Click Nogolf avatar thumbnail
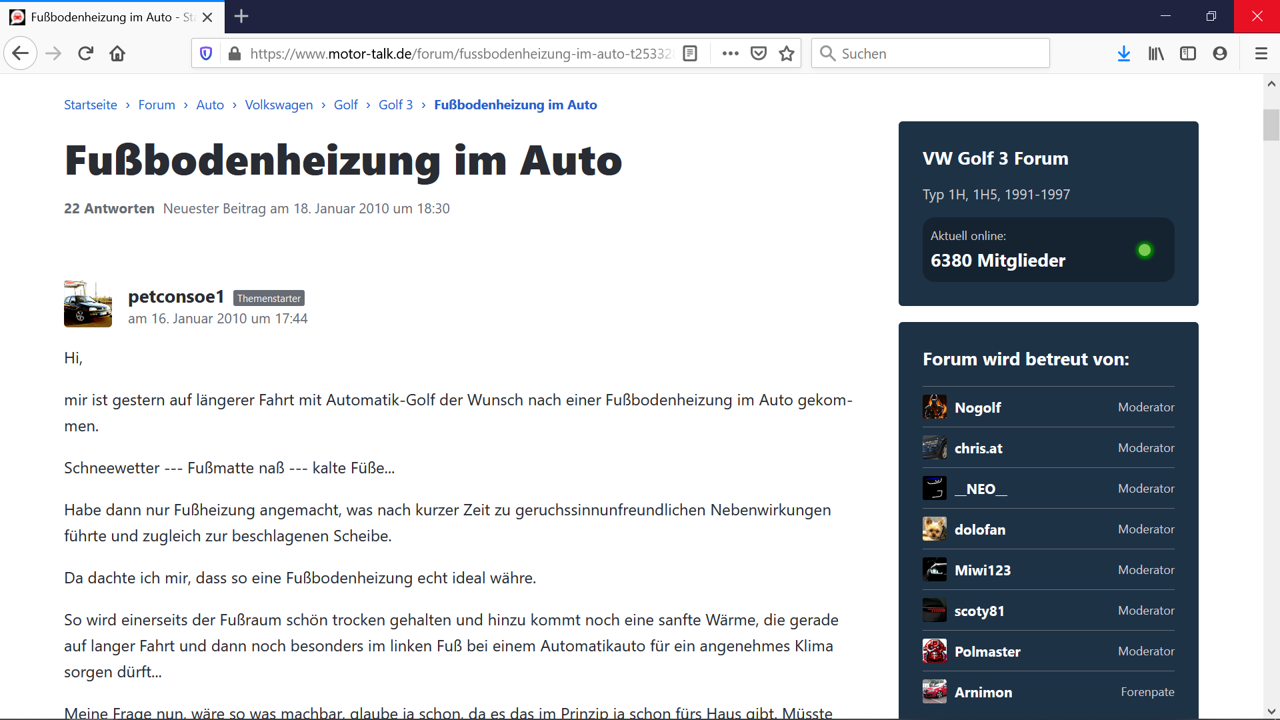The image size is (1280, 720). tap(934, 407)
